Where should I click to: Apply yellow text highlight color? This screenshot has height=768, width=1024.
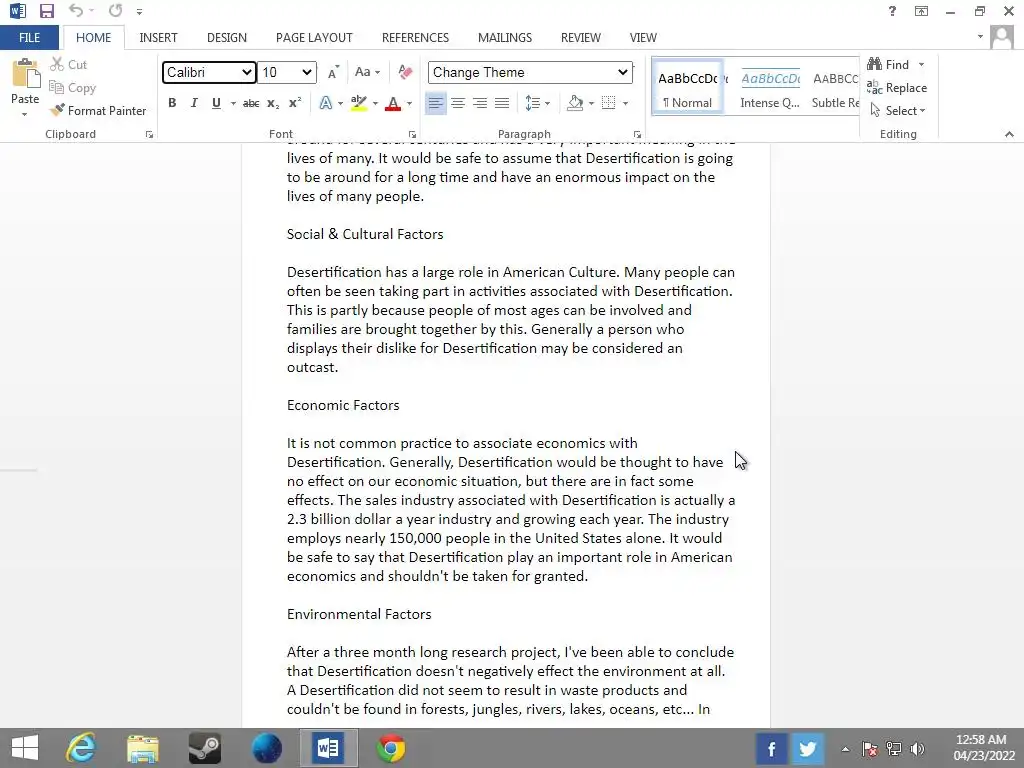pyautogui.click(x=359, y=103)
